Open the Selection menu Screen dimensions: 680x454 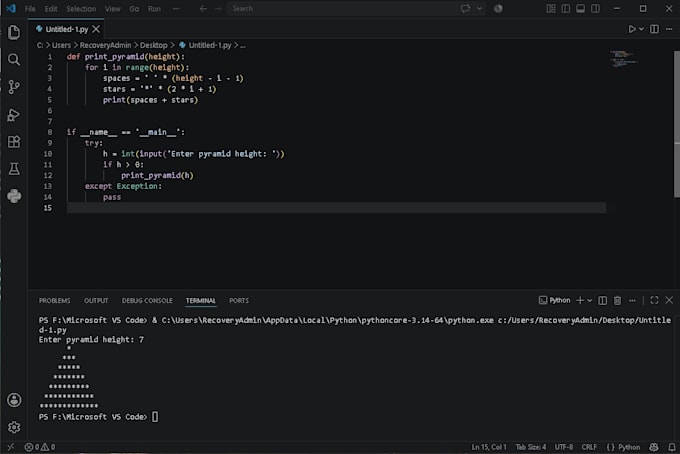point(81,9)
